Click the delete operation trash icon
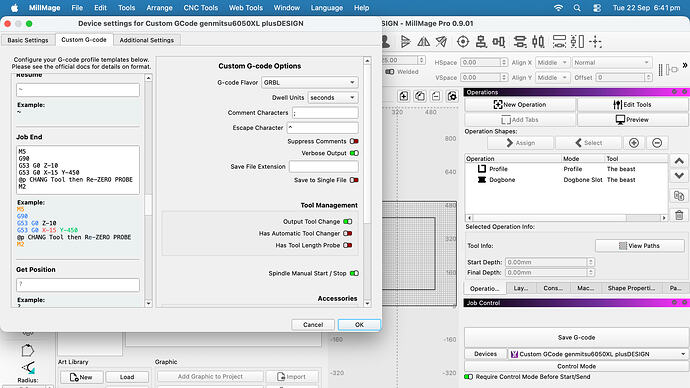This screenshot has width=690, height=388. coord(679,215)
